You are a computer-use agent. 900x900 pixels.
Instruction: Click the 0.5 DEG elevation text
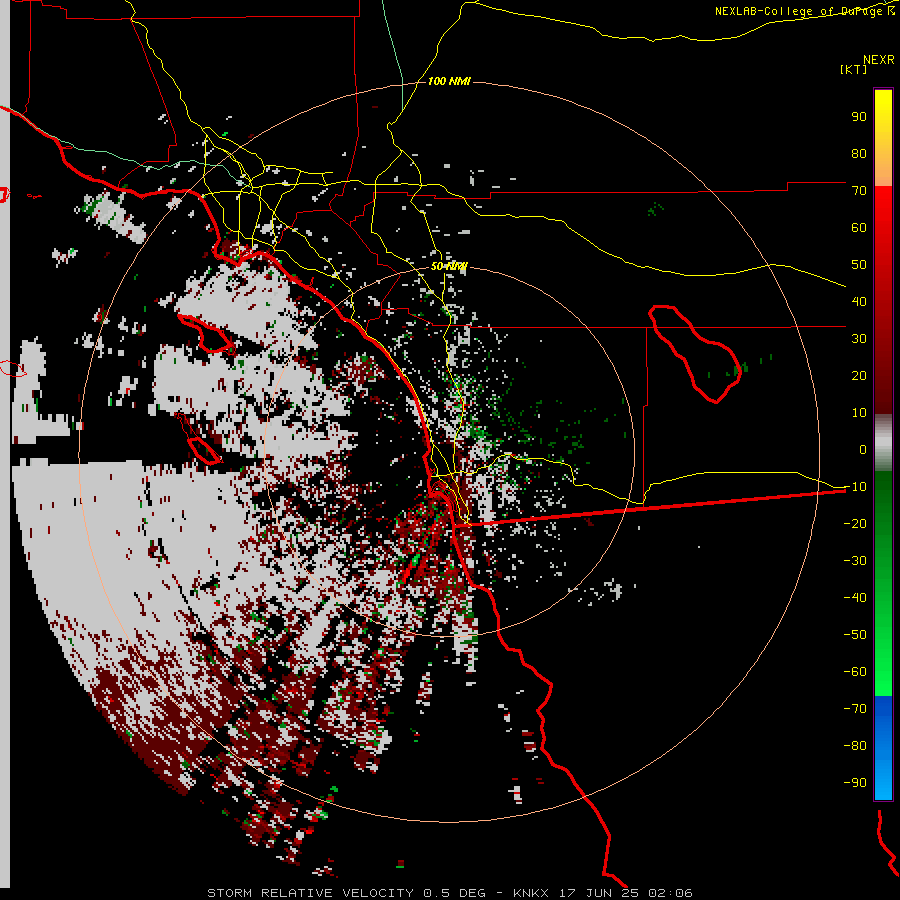coord(455,893)
